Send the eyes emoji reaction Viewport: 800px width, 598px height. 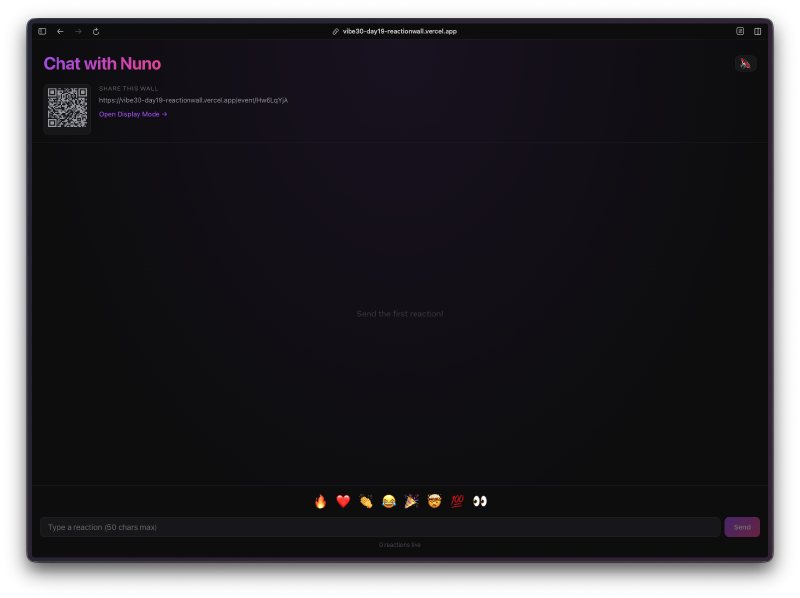tap(480, 501)
